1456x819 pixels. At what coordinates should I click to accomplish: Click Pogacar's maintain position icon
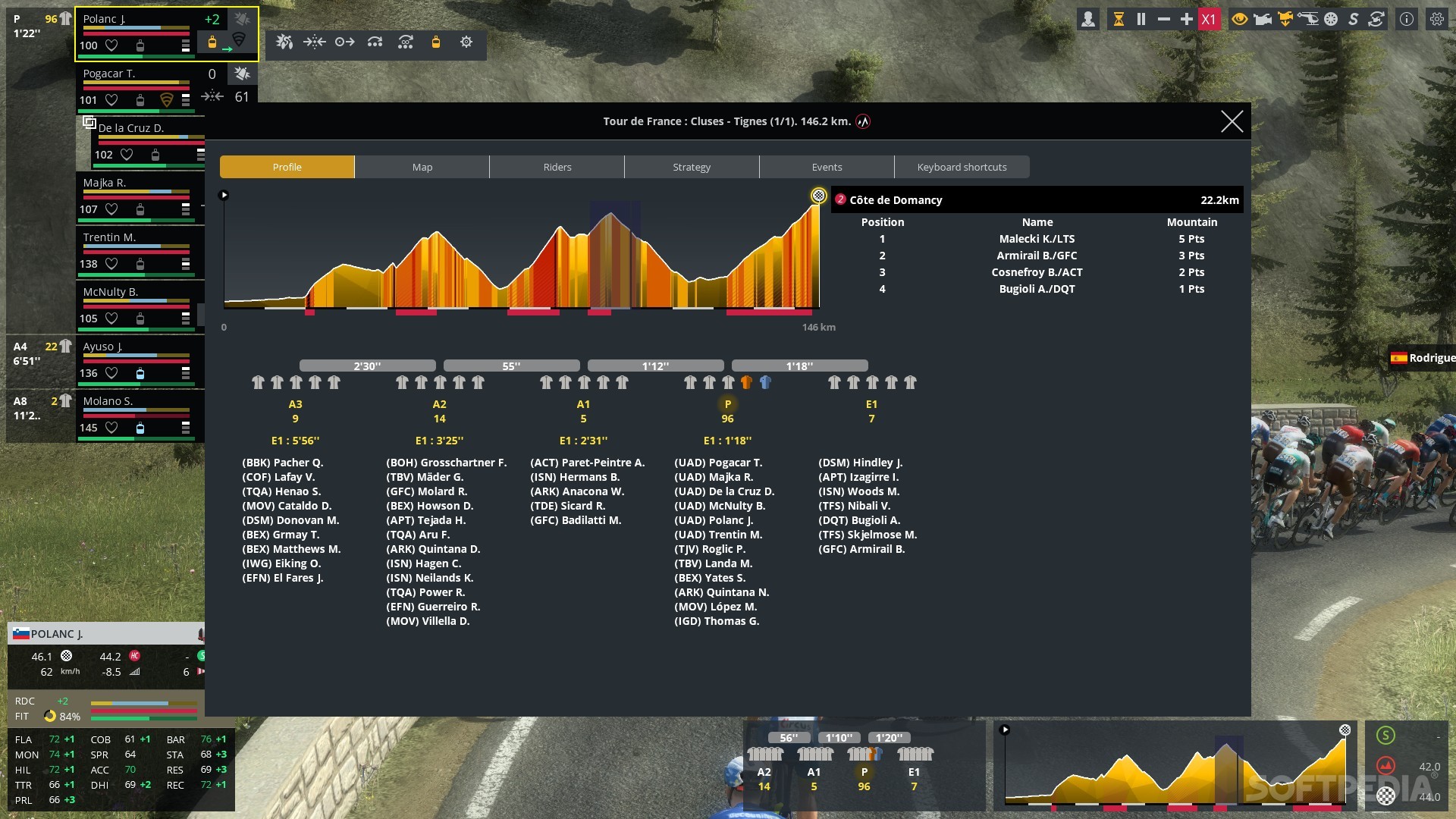click(212, 96)
